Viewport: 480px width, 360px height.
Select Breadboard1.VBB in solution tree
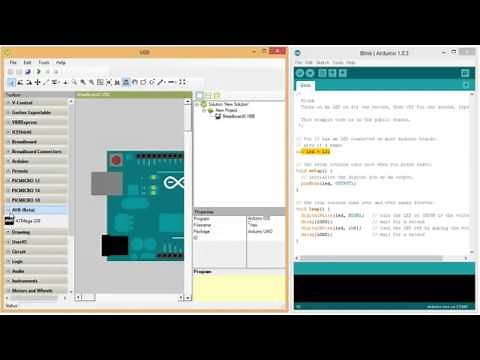tap(239, 116)
